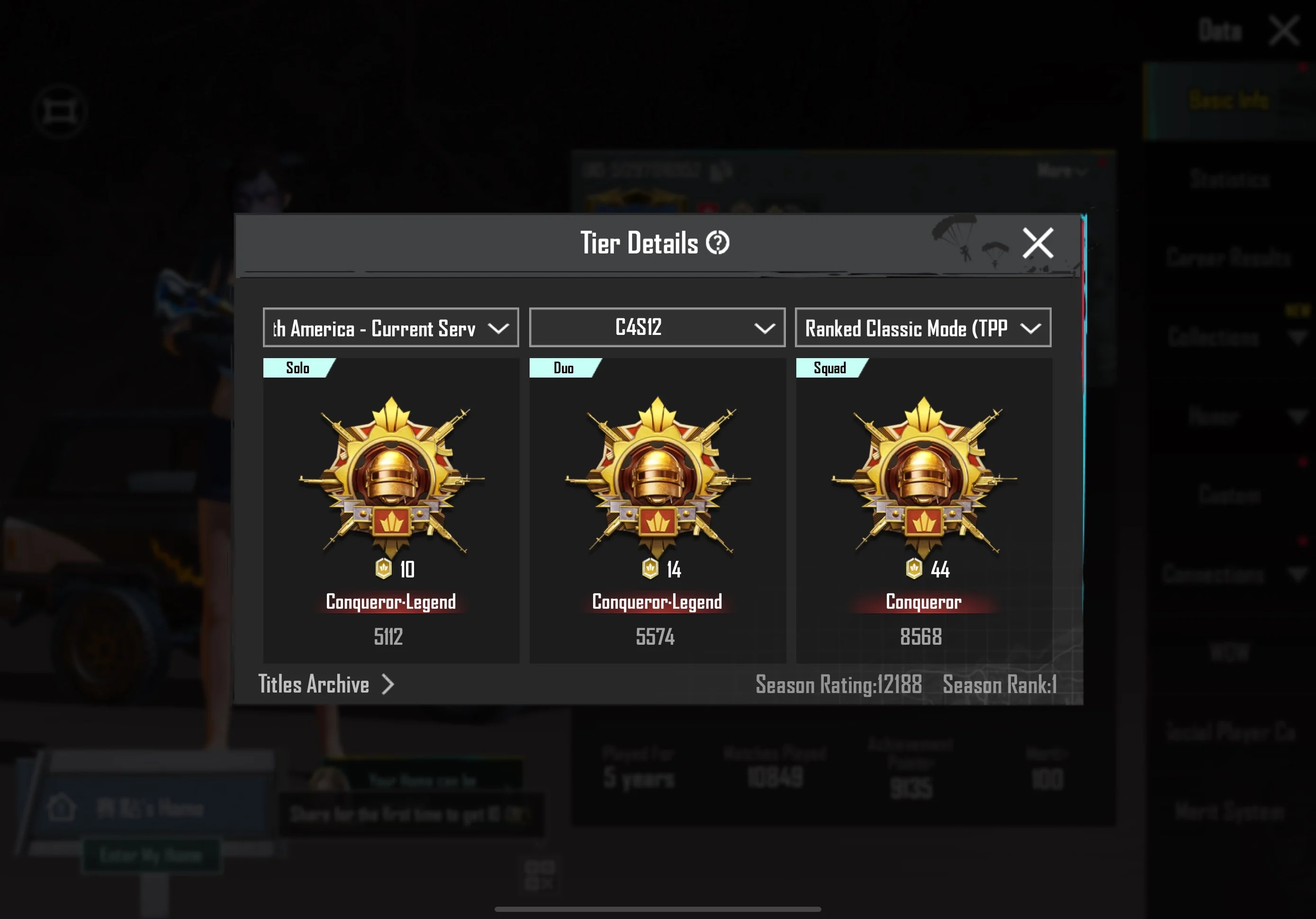Click the Season Rating 12188 text
This screenshot has width=1316, height=919.
pos(838,685)
